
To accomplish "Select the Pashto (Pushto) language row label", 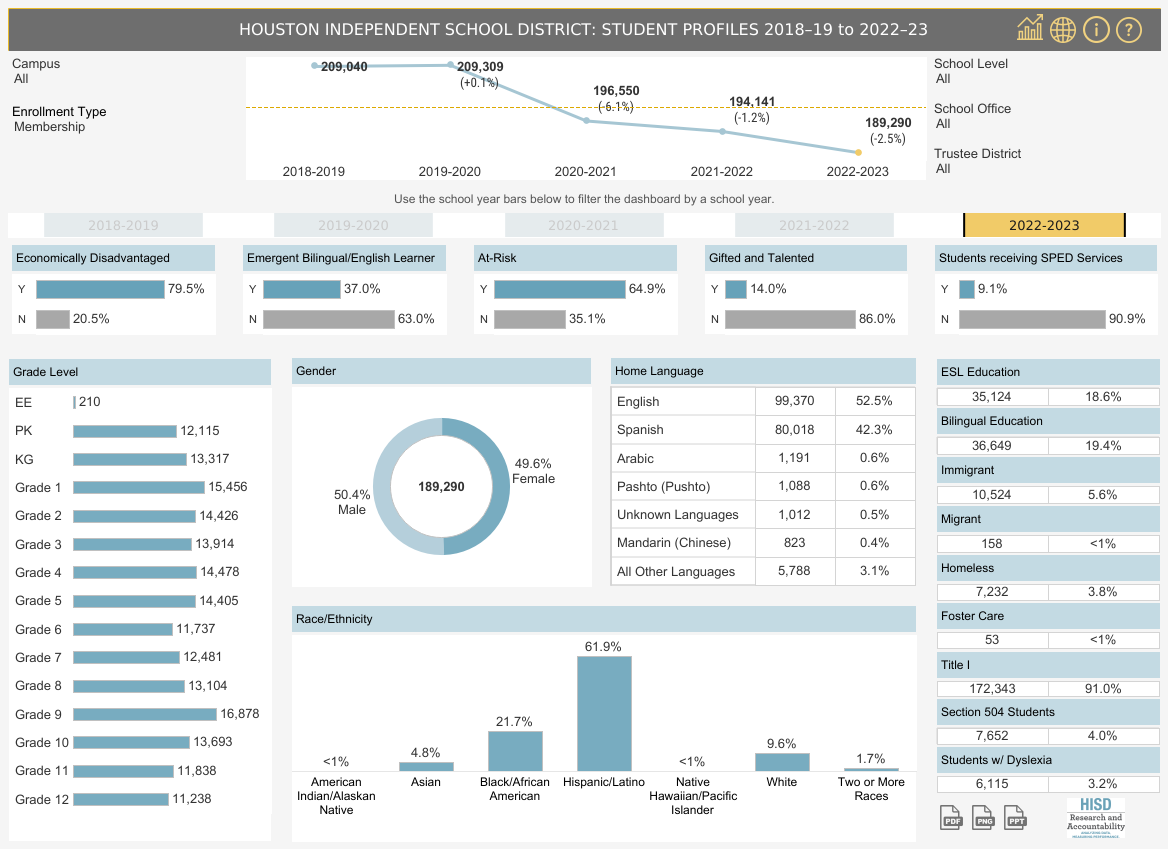I will tap(664, 487).
